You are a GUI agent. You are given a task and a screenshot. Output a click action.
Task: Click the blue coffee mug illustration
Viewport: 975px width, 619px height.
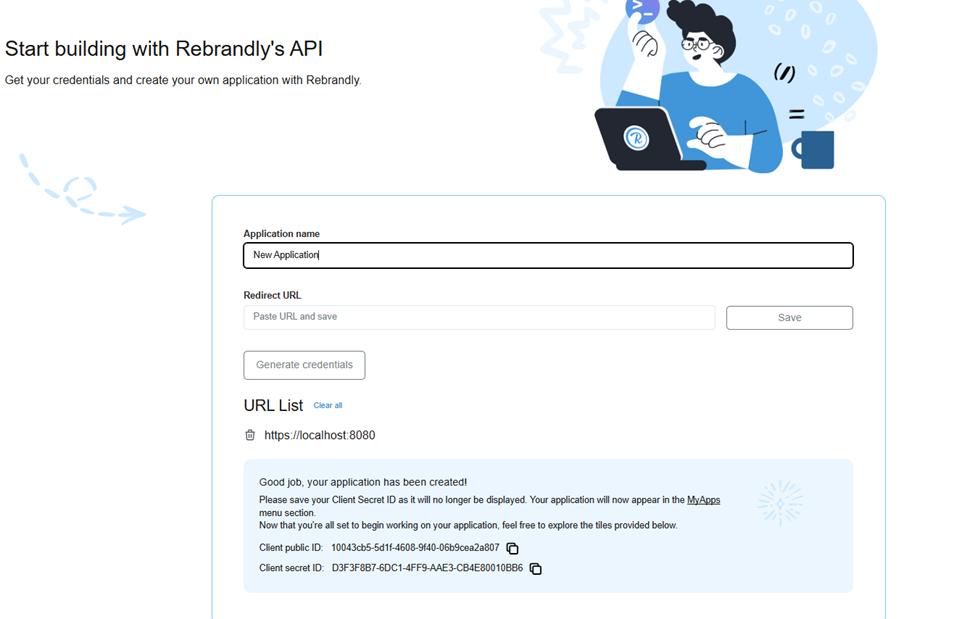[x=815, y=149]
